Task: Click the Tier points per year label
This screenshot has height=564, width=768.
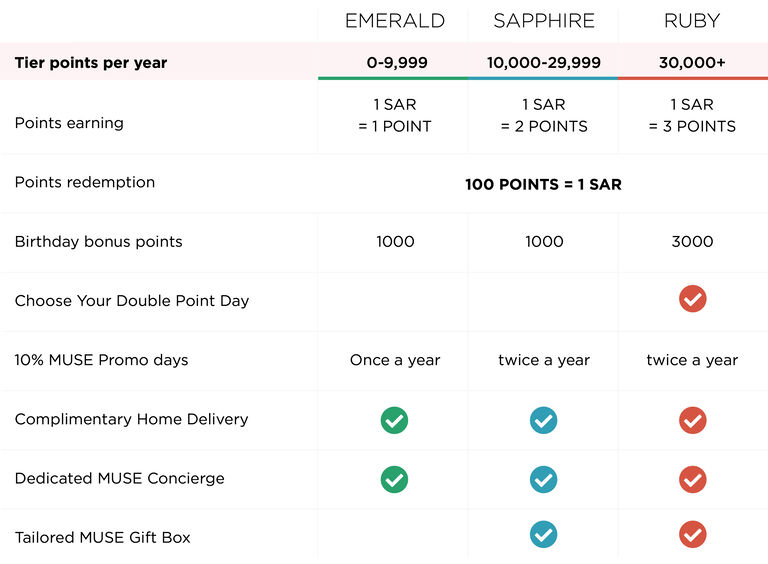Action: [x=91, y=63]
